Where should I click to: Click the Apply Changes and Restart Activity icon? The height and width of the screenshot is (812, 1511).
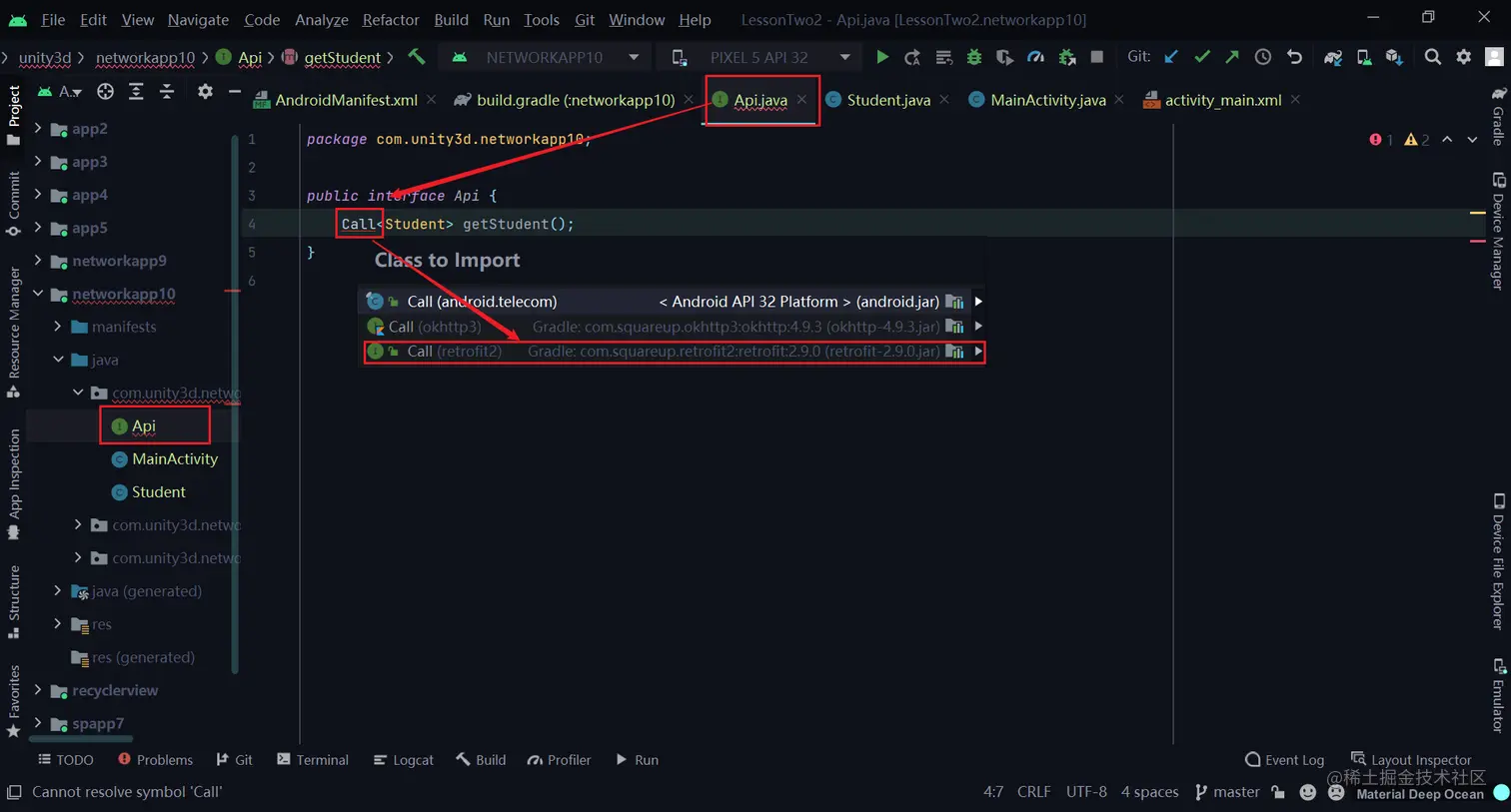(912, 57)
